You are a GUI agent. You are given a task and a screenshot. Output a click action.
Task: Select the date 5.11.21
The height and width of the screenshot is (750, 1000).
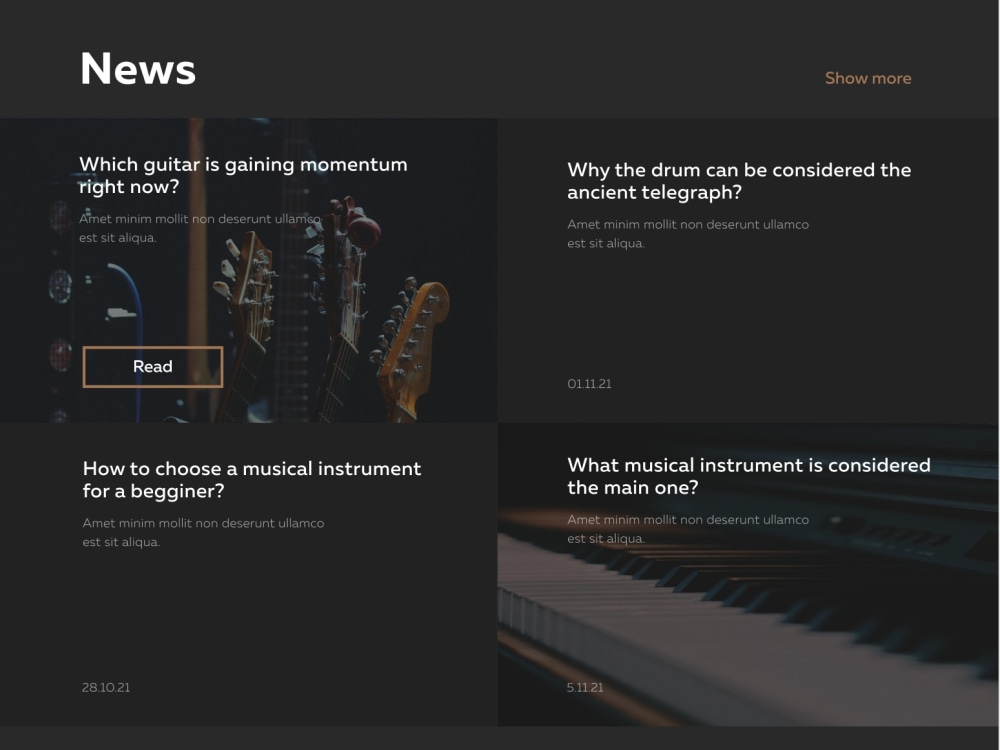coord(585,688)
